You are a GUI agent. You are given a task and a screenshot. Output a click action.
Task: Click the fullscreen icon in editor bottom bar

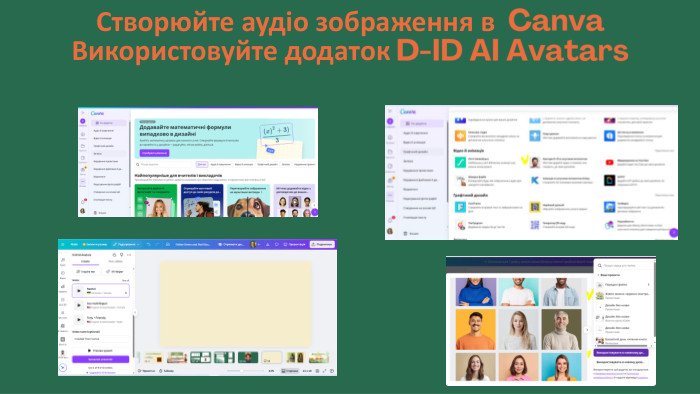coord(325,371)
